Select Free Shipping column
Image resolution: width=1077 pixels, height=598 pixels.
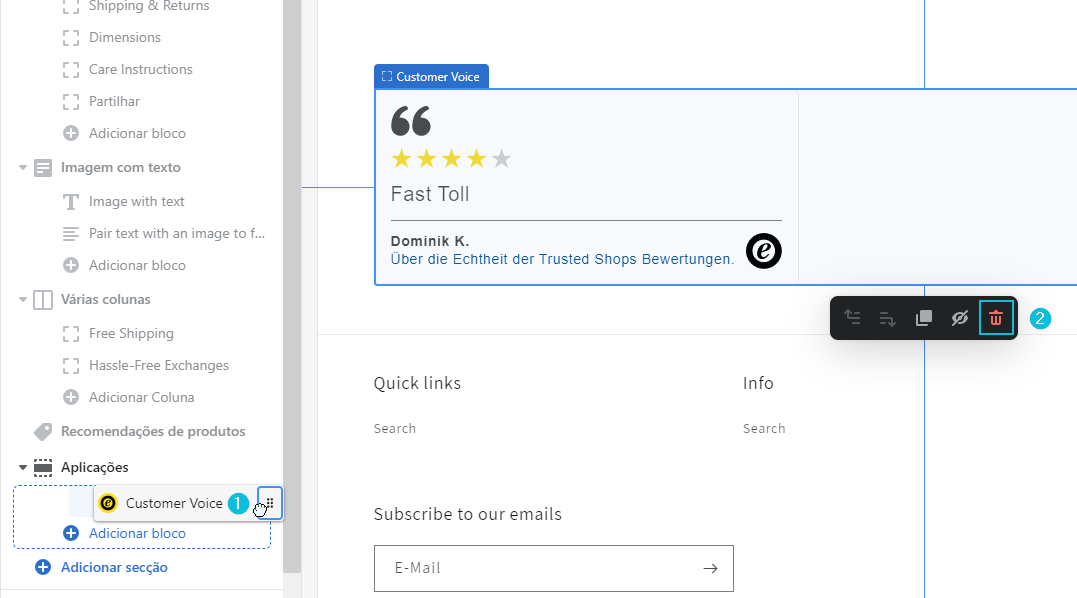(131, 334)
